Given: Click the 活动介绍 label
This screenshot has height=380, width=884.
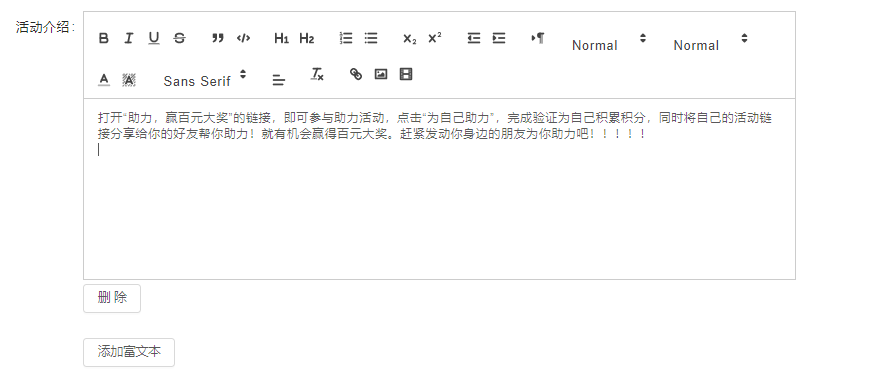Looking at the screenshot, I should pyautogui.click(x=45, y=27).
